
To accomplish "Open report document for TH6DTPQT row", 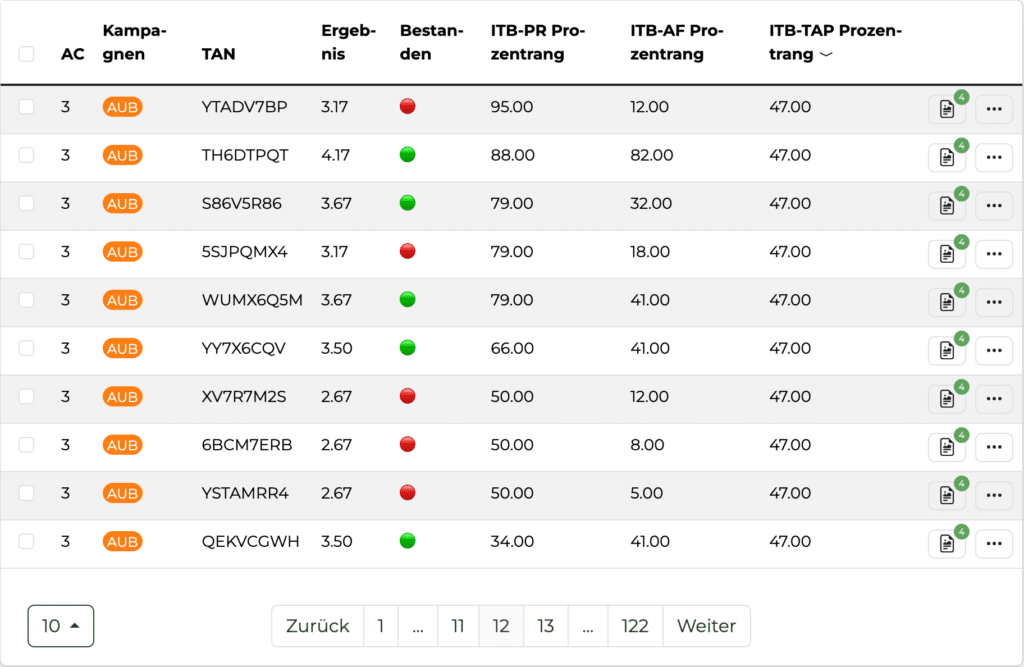I will [x=947, y=157].
